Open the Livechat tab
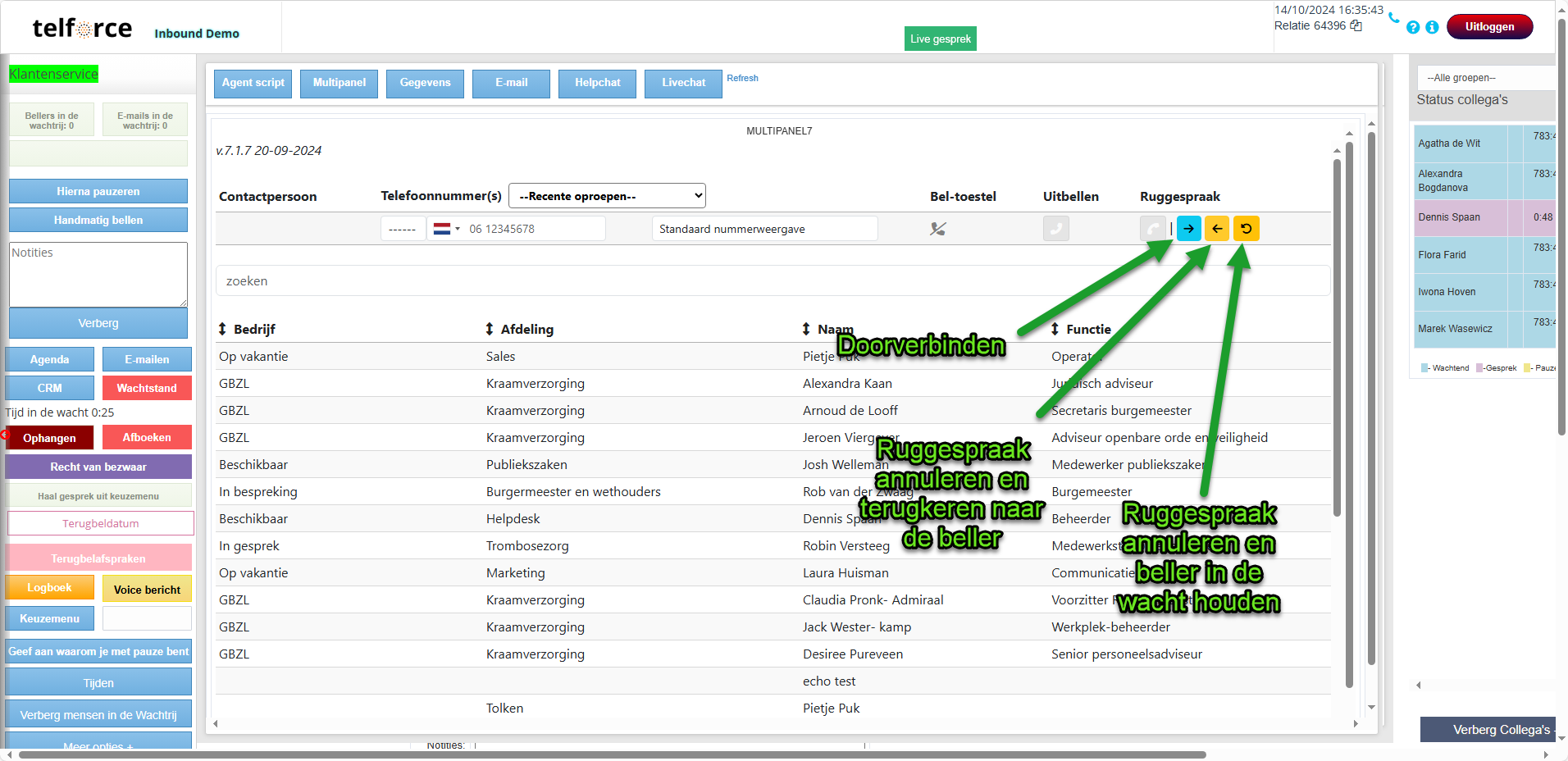The image size is (1568, 761). (683, 83)
